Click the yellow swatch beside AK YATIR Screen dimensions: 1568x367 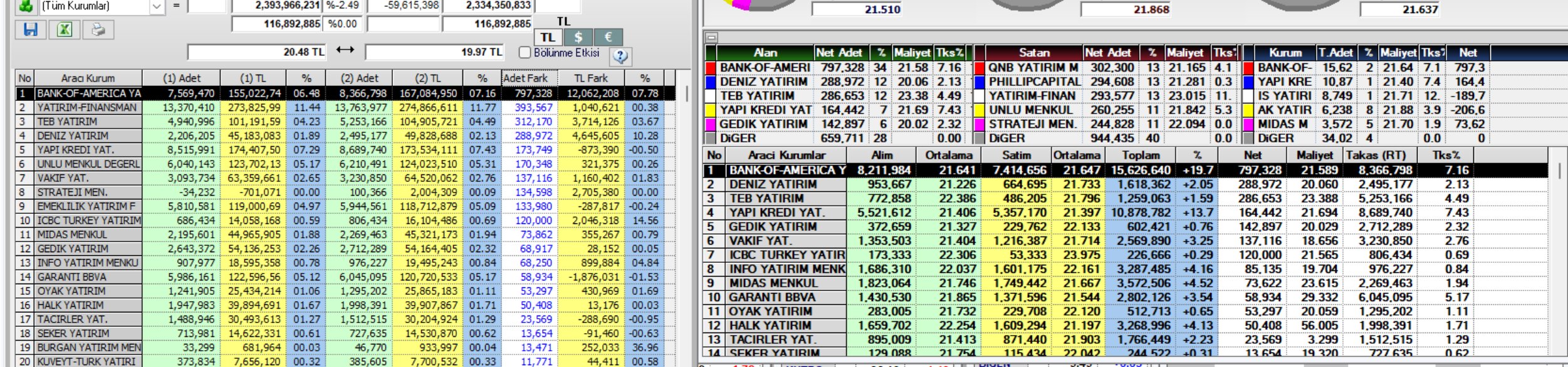coord(1248,110)
